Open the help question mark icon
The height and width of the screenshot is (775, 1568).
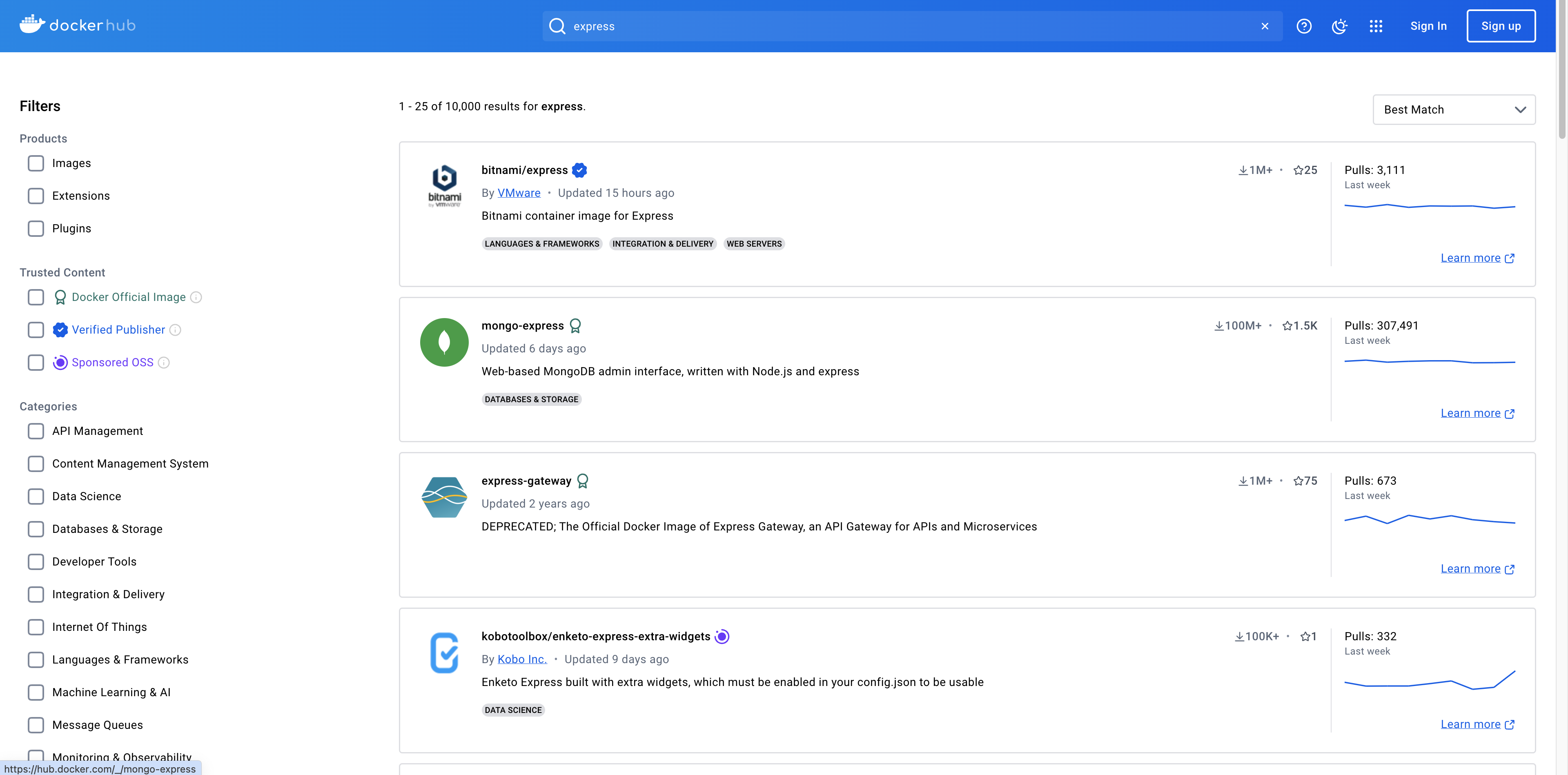click(1303, 26)
